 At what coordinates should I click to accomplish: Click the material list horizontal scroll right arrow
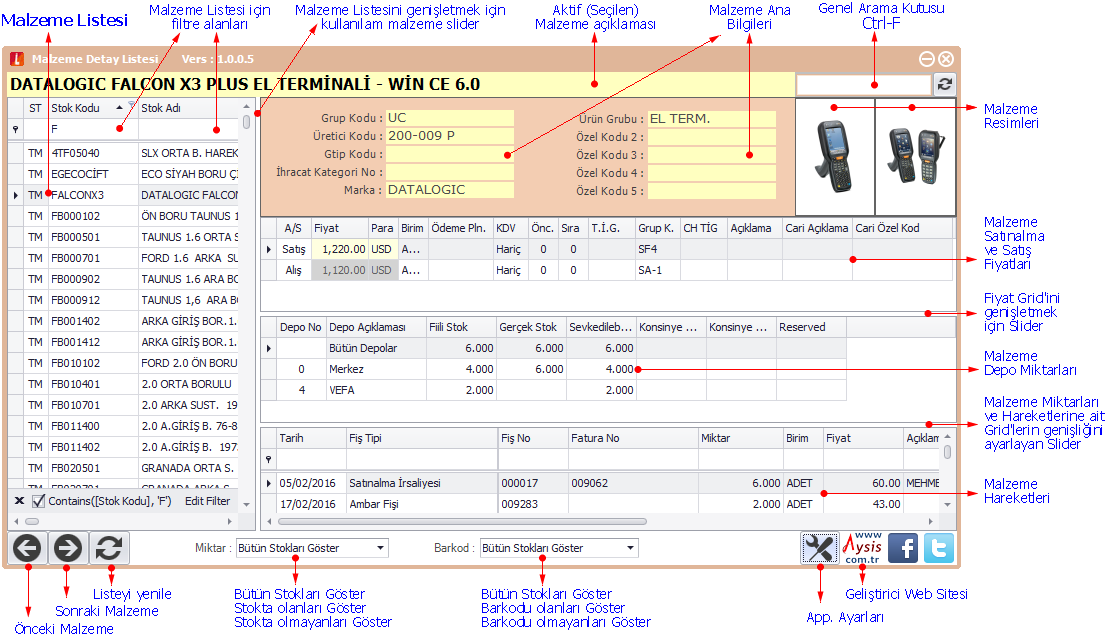coord(229,522)
